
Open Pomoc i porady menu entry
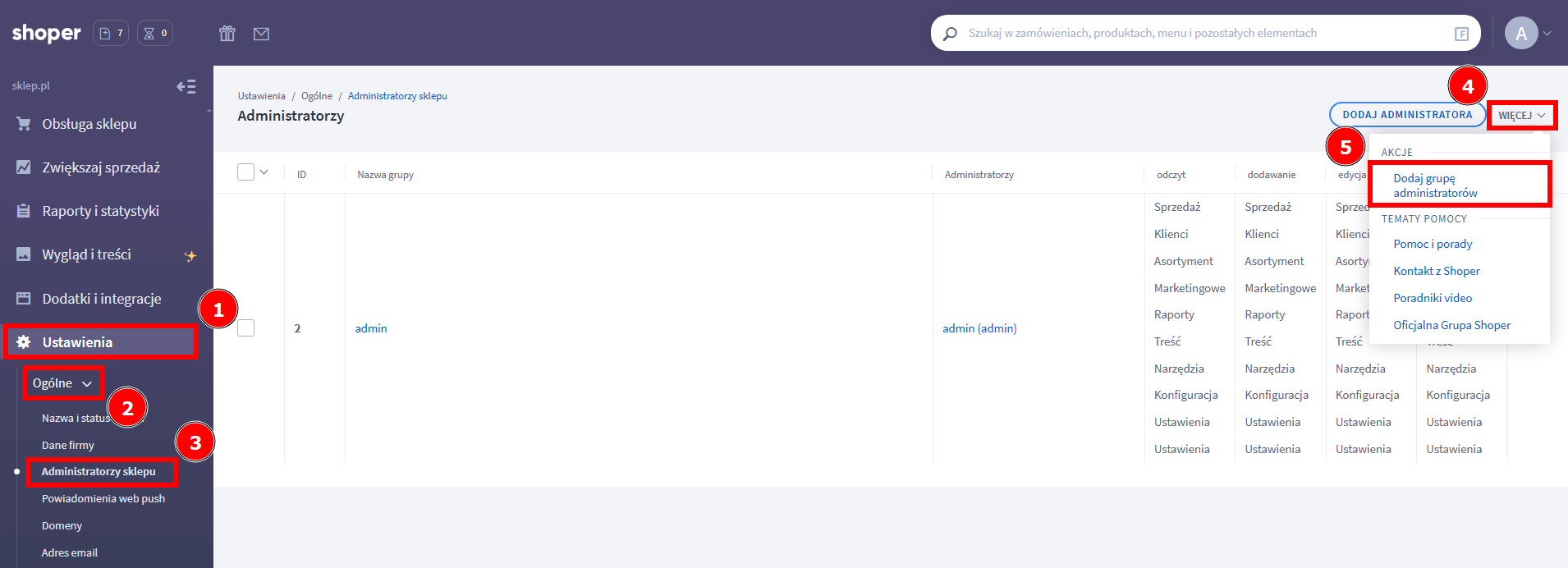[1433, 244]
